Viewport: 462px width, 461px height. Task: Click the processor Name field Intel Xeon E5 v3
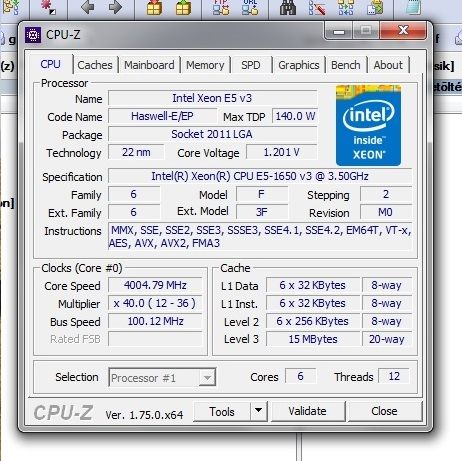pyautogui.click(x=212, y=98)
